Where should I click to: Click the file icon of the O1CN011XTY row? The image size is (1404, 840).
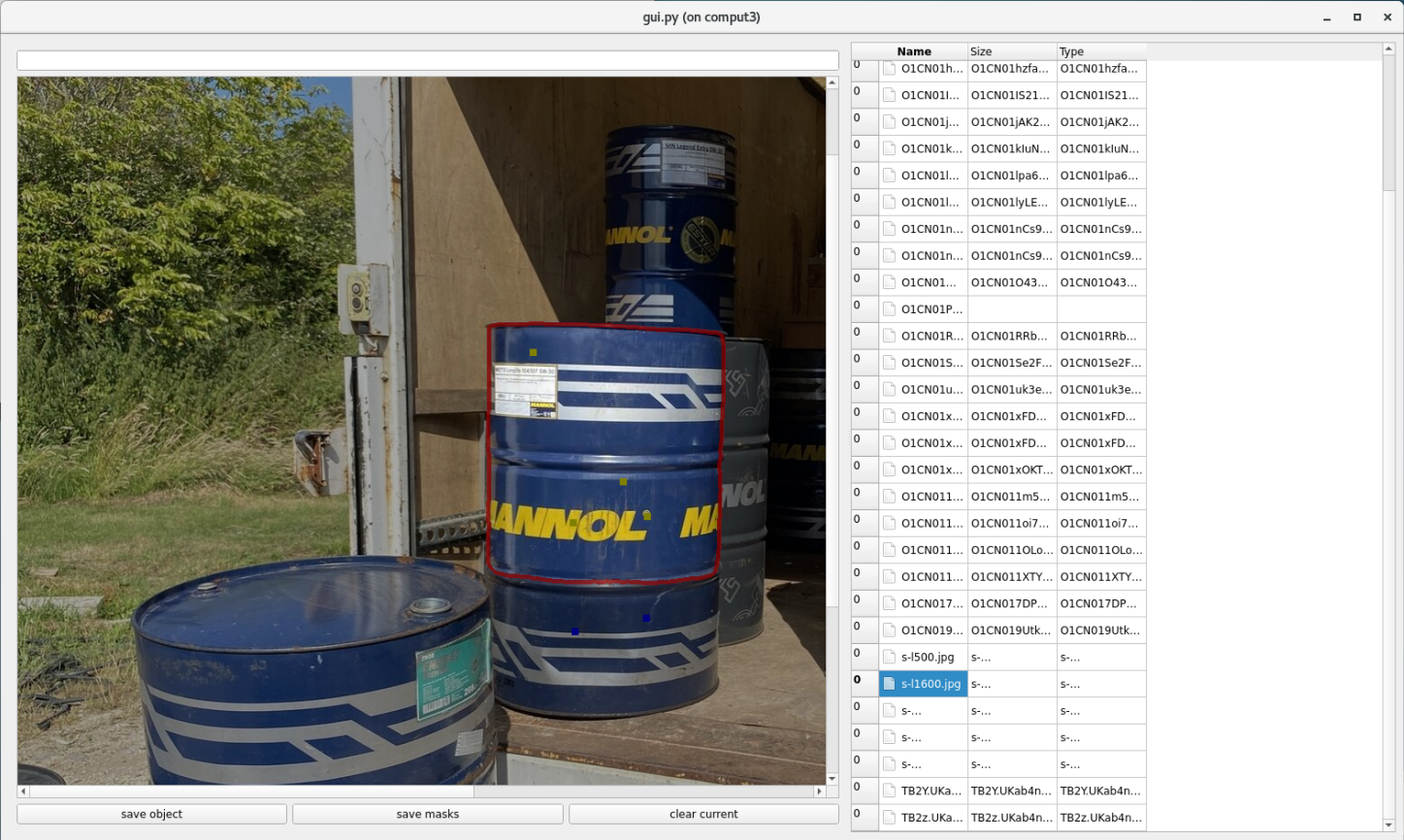889,577
